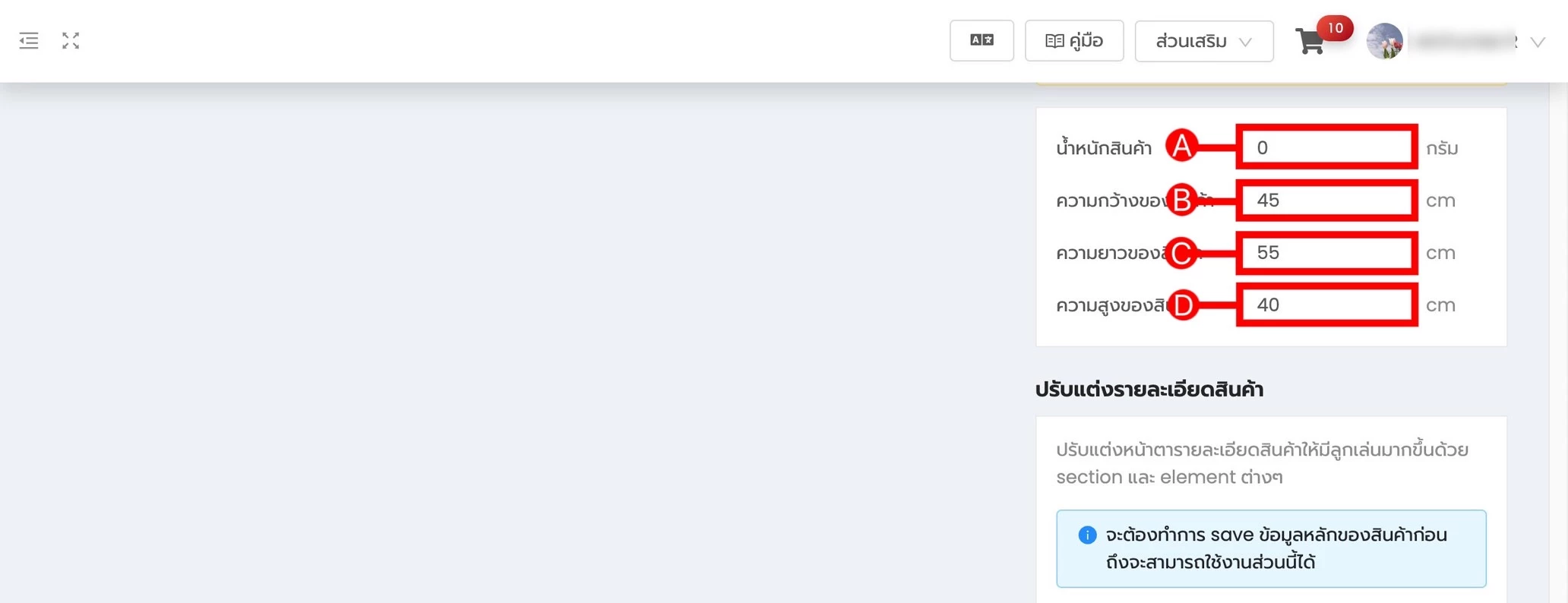1568x603 pixels.
Task: Click the book icon in คู่มือ
Action: [x=1054, y=41]
